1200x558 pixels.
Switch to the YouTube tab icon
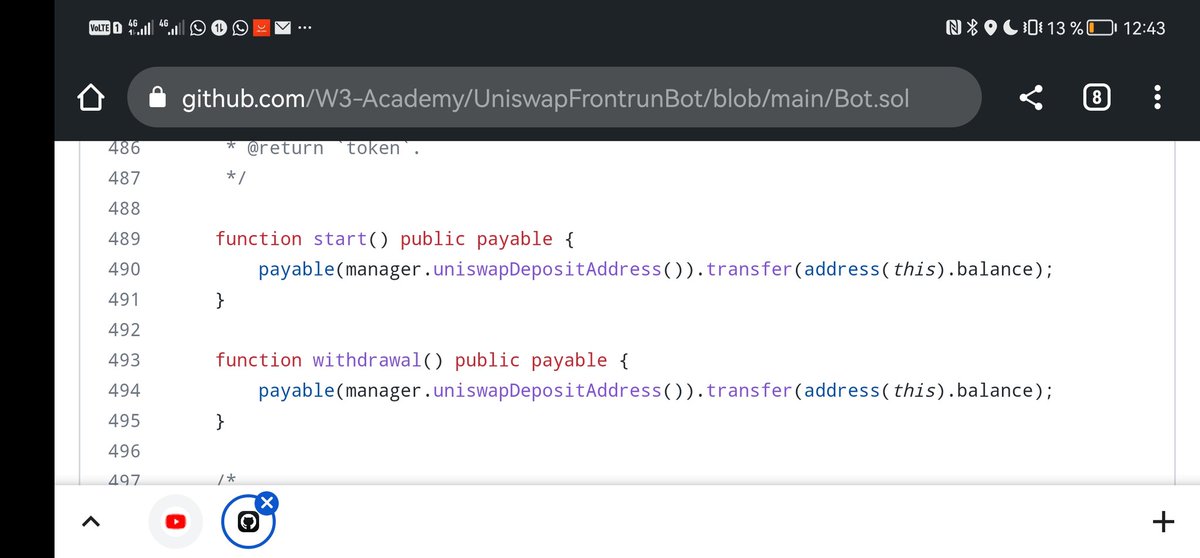point(176,521)
